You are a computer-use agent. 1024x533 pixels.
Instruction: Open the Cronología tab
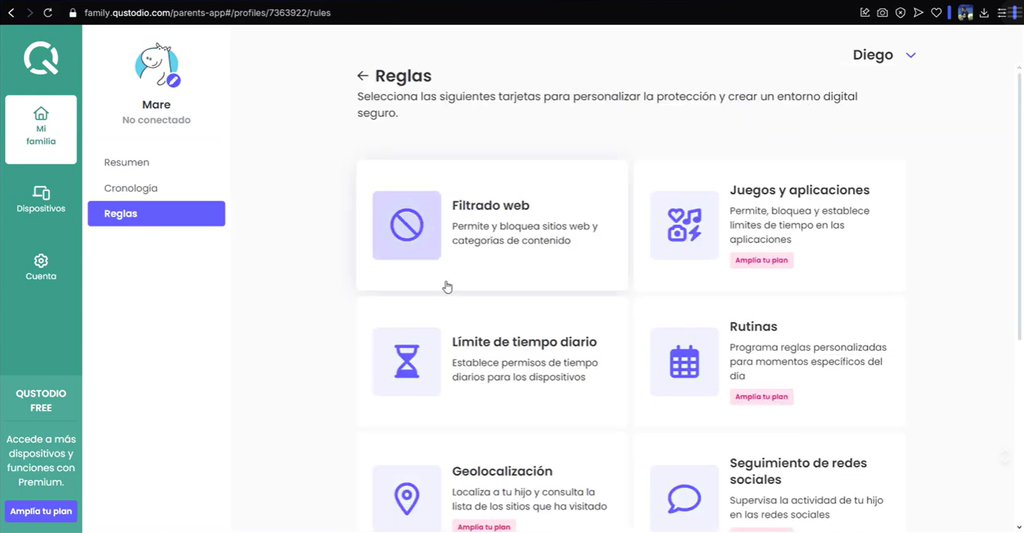click(131, 188)
